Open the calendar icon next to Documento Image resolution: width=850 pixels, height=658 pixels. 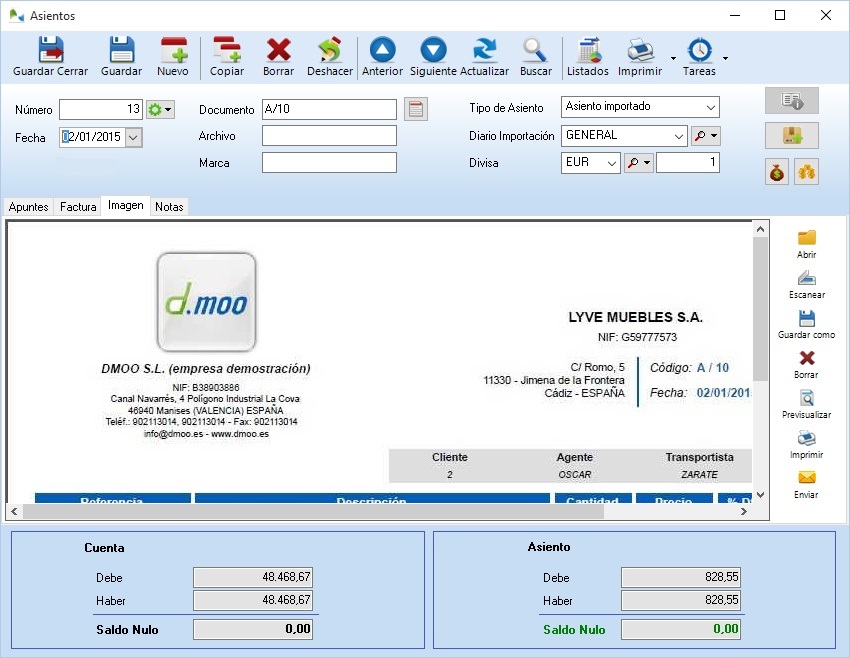click(x=416, y=109)
